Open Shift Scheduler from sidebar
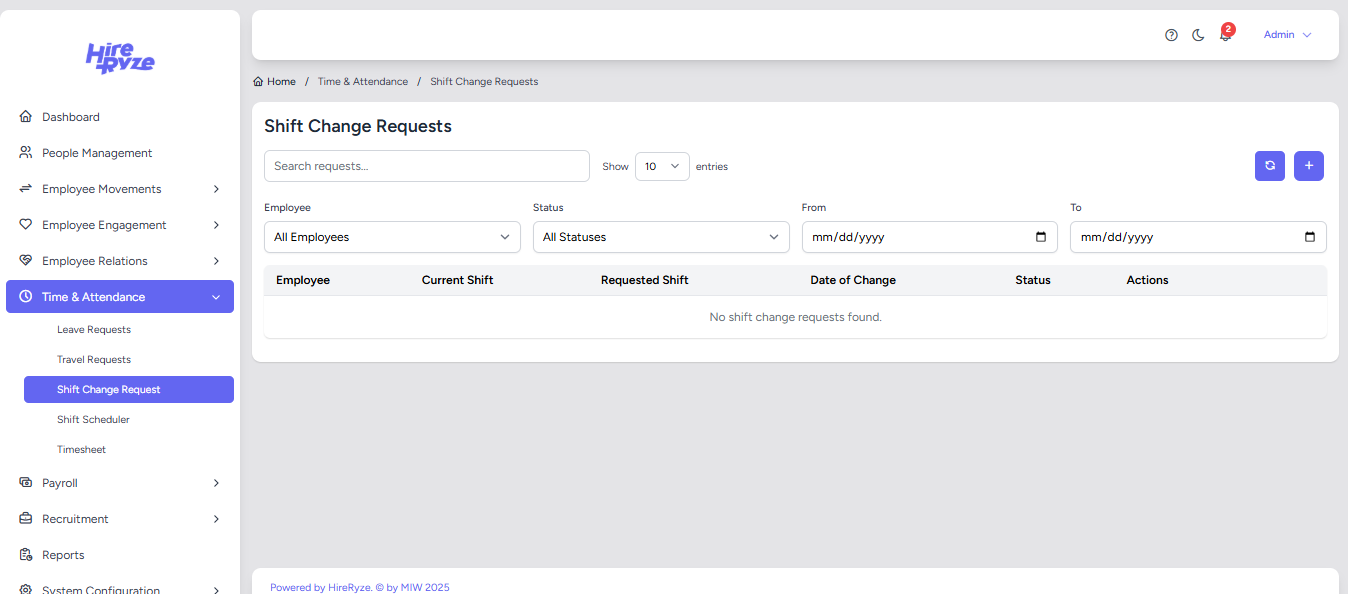This screenshot has height=594, width=1348. pyautogui.click(x=93, y=420)
